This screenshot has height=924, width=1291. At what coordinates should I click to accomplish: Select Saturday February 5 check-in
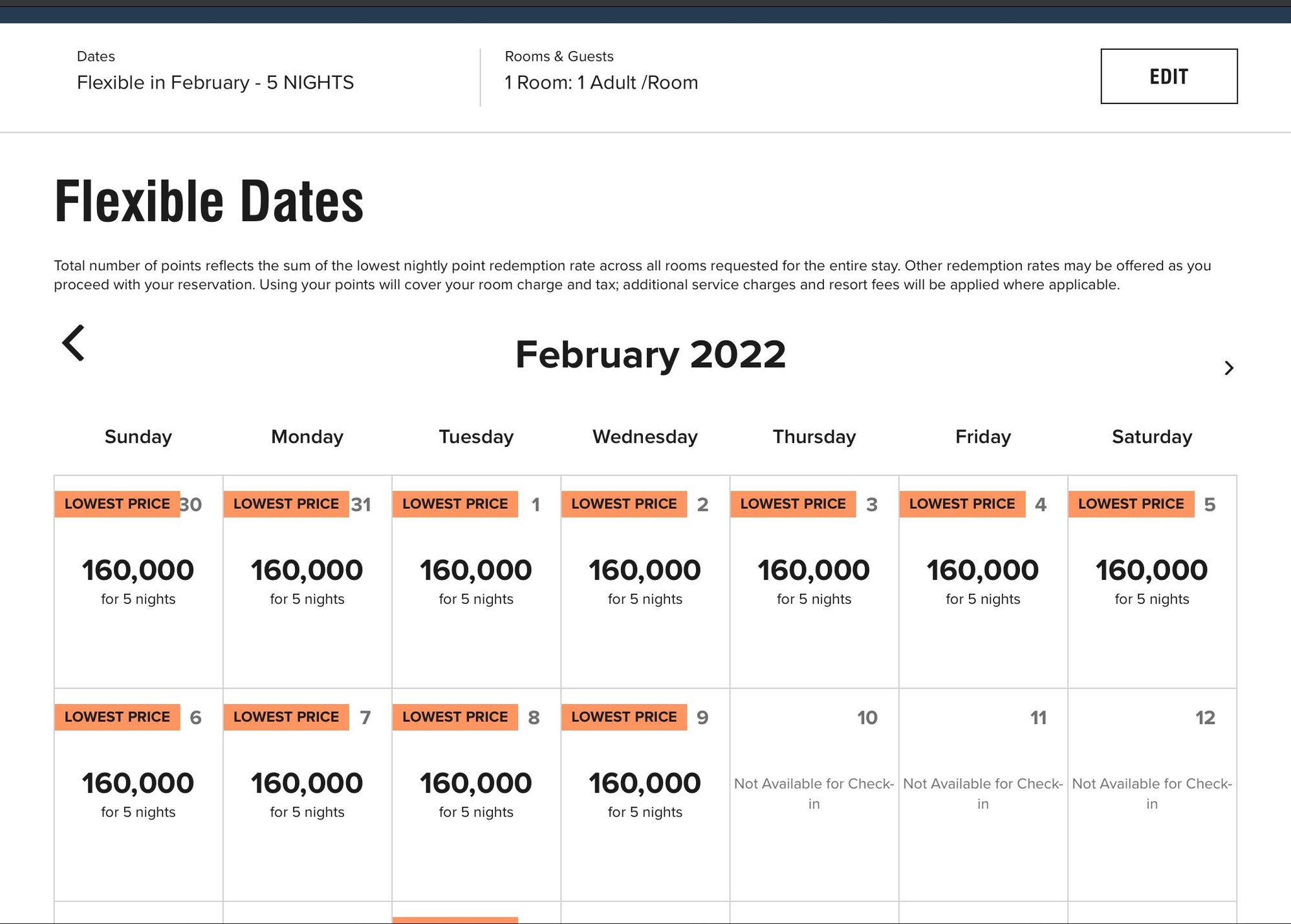tap(1152, 582)
